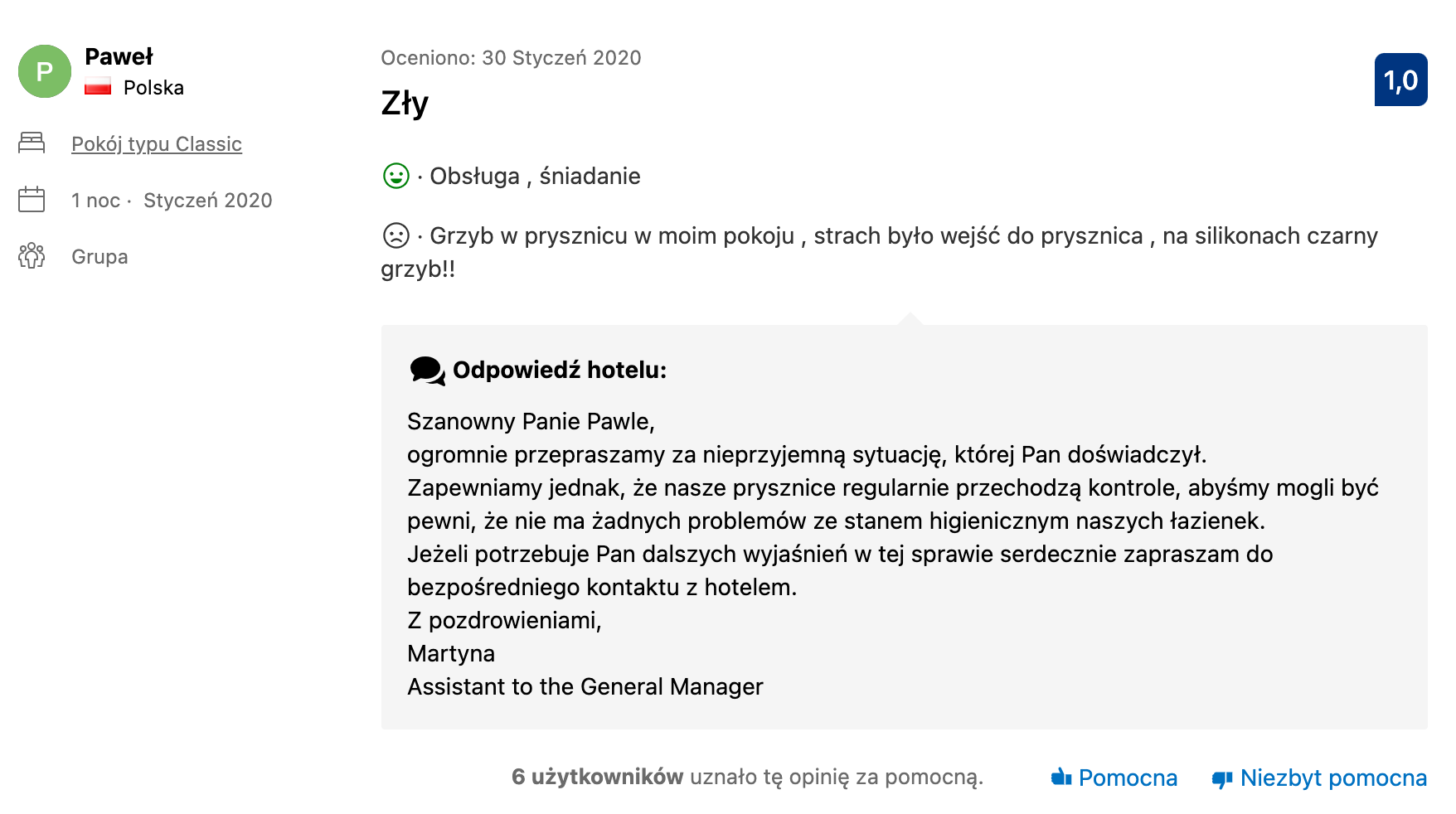The height and width of the screenshot is (814, 1456).
Task: Expand the Pokój typu Classic room details
Action: point(156,143)
